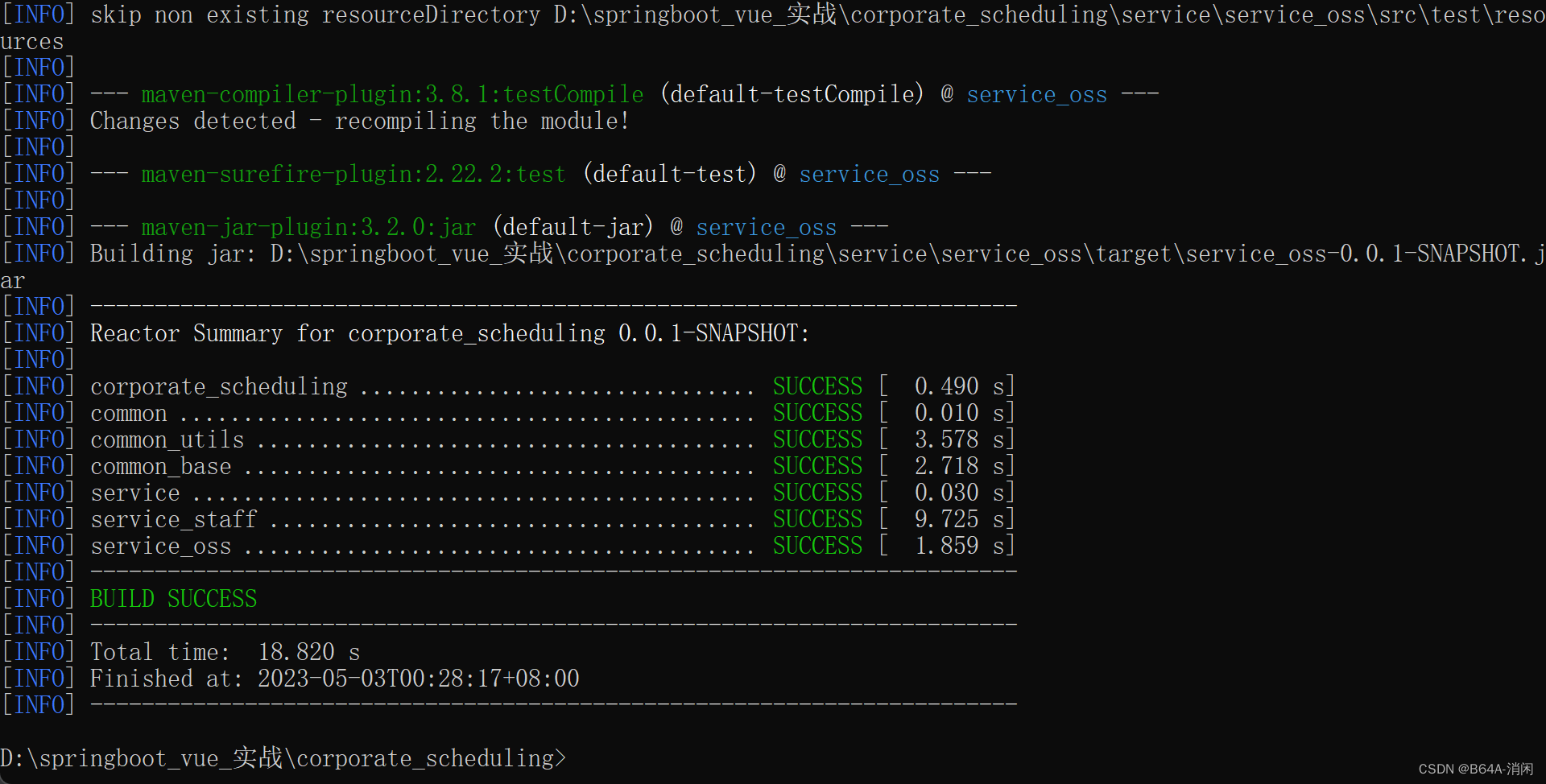Click SUCCESS status of service_staff row
This screenshot has width=1546, height=784.
coord(817,519)
